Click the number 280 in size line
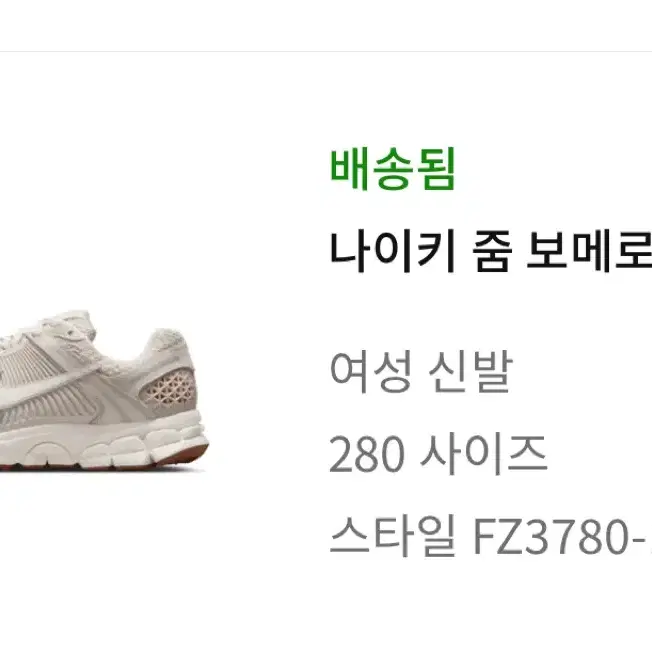This screenshot has height=652, width=652. click(367, 454)
